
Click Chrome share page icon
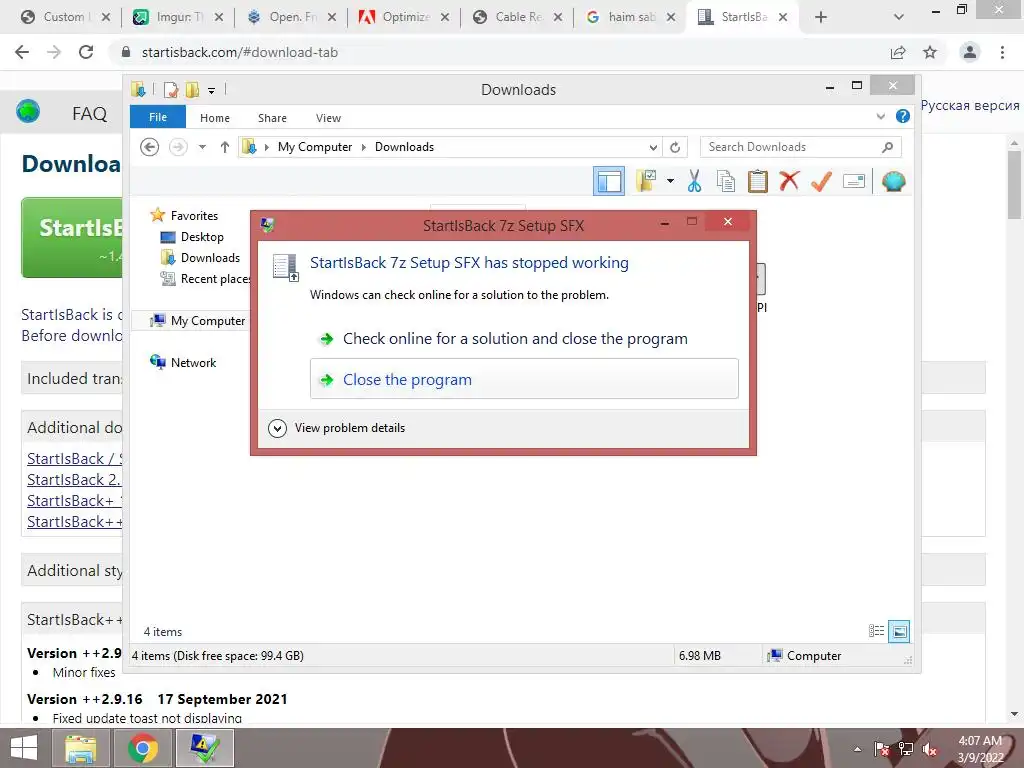(899, 52)
